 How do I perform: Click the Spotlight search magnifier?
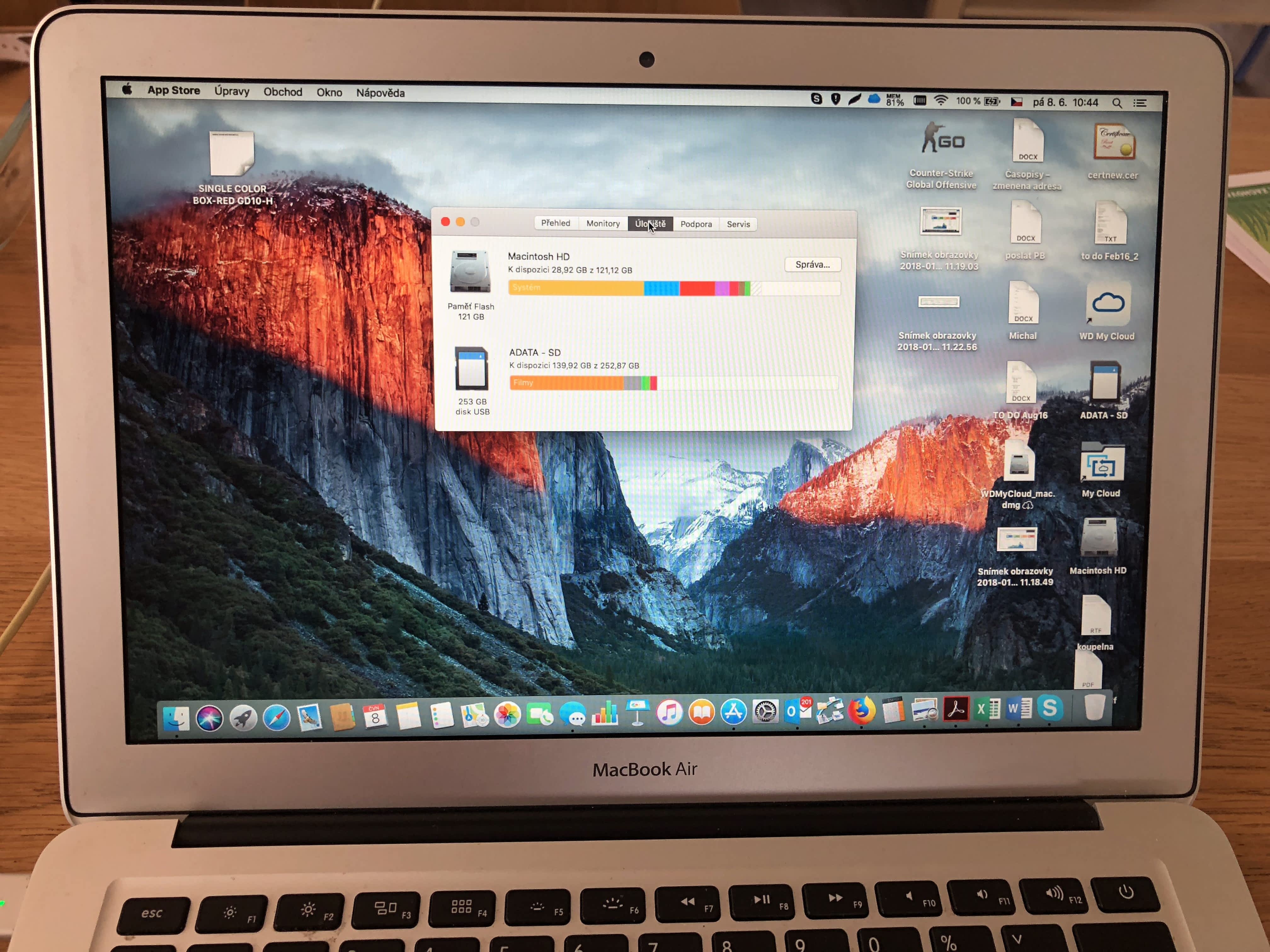tap(1117, 103)
